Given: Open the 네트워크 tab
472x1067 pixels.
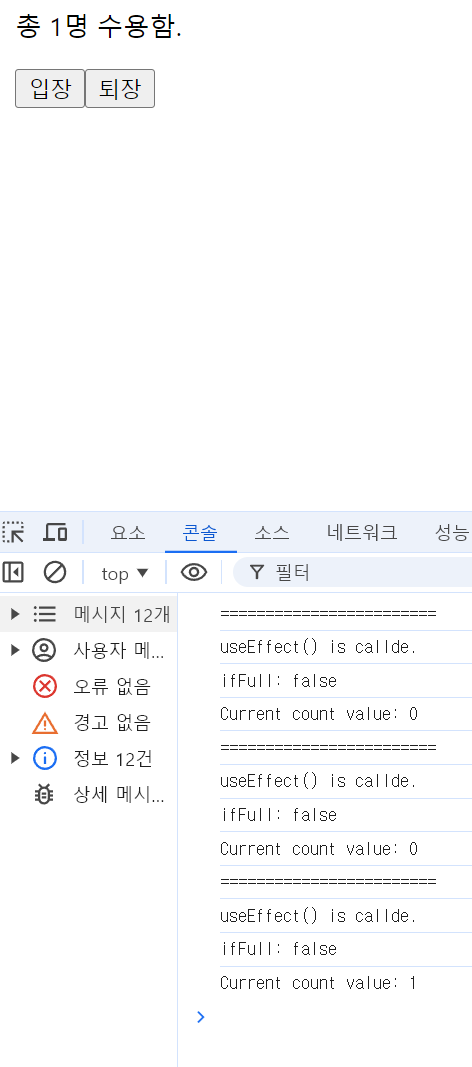Looking at the screenshot, I should 362,533.
